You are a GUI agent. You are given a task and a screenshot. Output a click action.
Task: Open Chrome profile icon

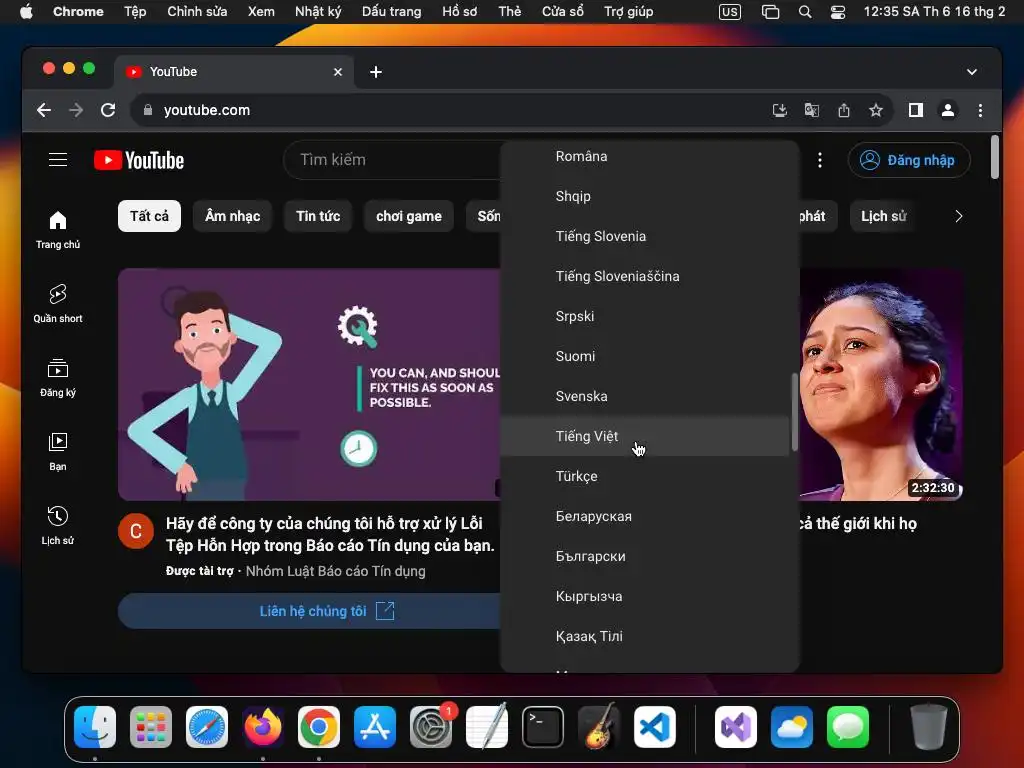tap(948, 110)
